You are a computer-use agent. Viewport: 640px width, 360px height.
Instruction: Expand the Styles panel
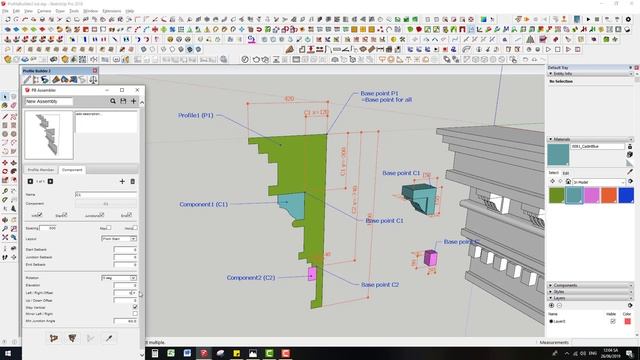590,292
